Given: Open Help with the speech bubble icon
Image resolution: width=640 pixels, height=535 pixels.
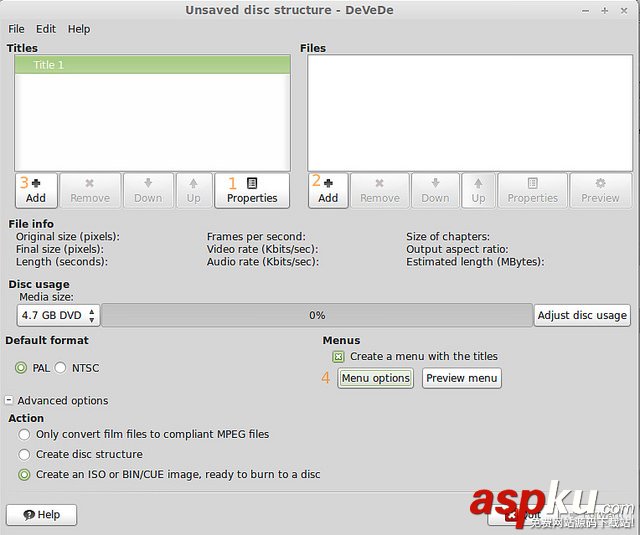Looking at the screenshot, I should [42, 515].
